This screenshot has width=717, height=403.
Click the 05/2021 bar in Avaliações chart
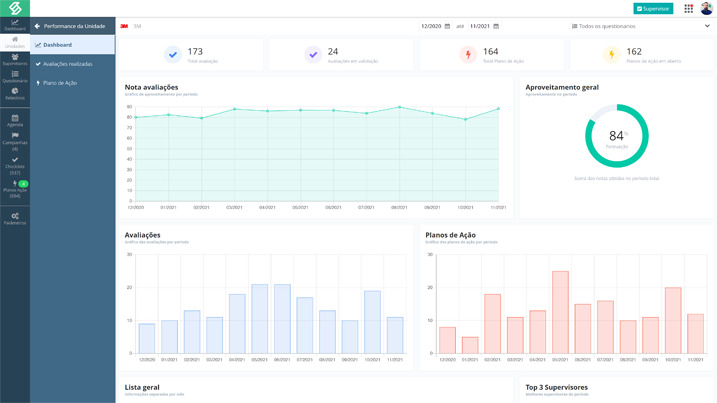[x=260, y=319]
